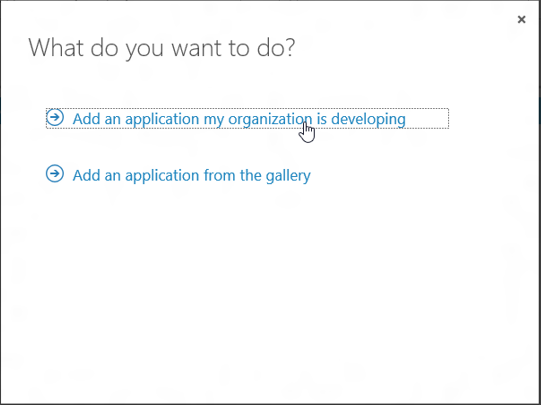The width and height of the screenshot is (541, 405).
Task: Click the arrow icon beside gallery option
Action: 55,174
